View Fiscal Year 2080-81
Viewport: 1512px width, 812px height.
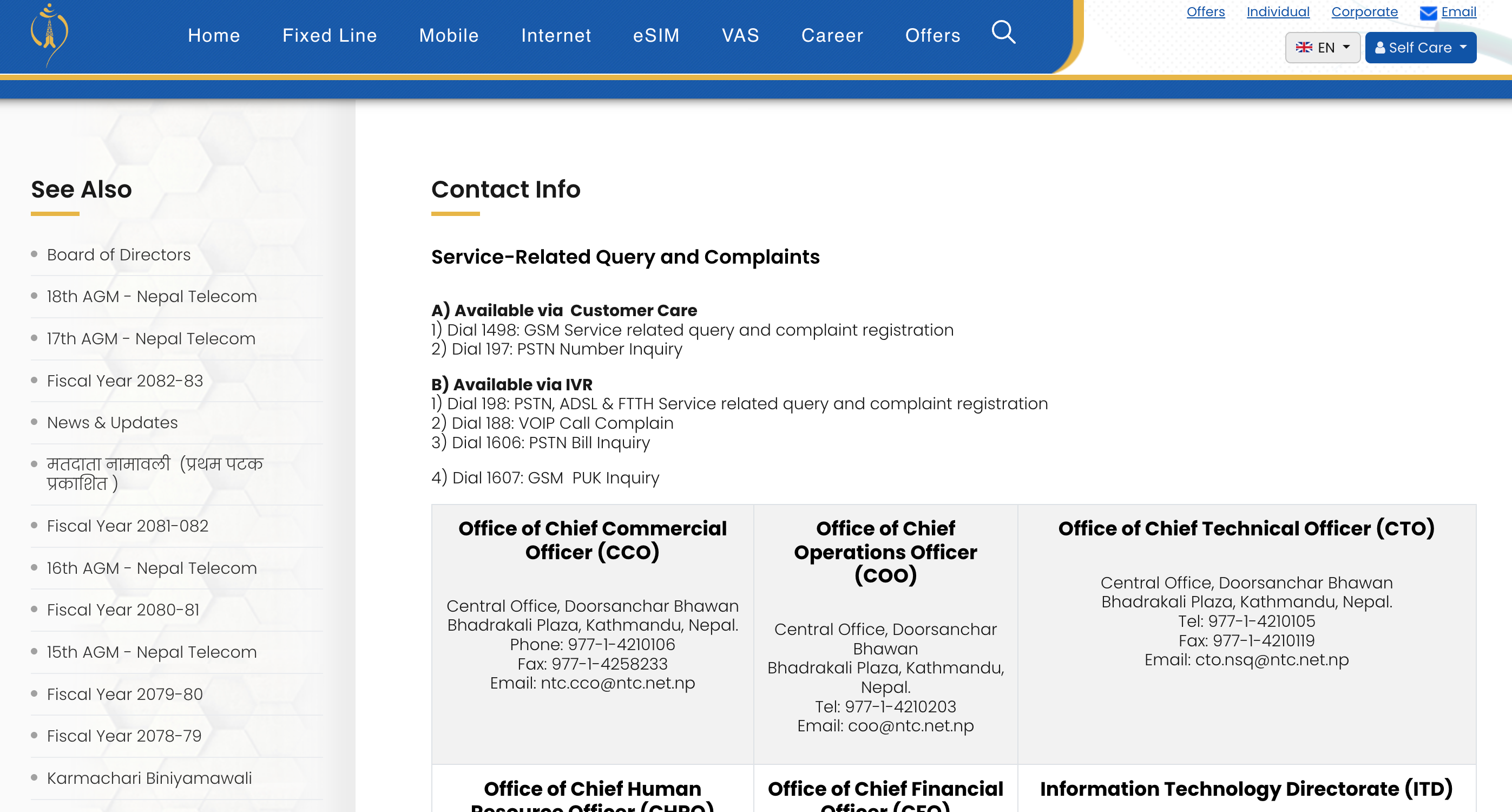[x=123, y=610]
